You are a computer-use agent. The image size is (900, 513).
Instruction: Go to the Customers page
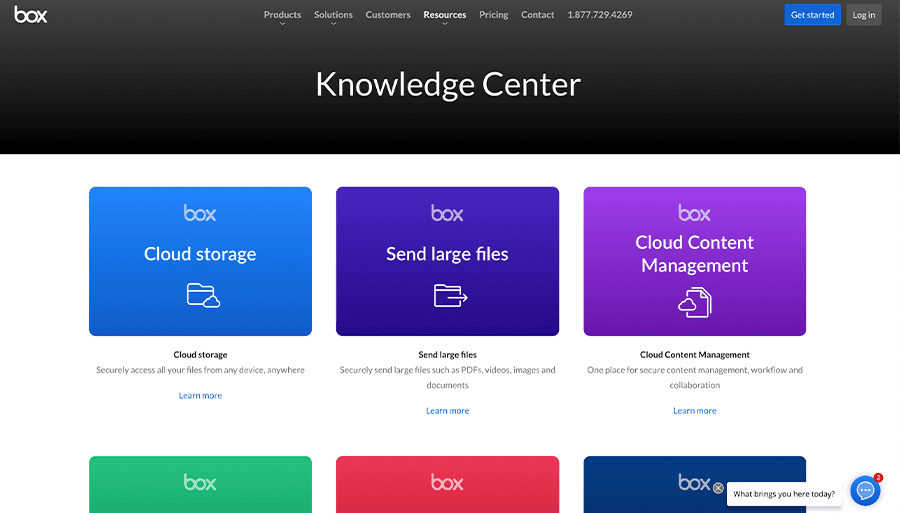coord(388,15)
